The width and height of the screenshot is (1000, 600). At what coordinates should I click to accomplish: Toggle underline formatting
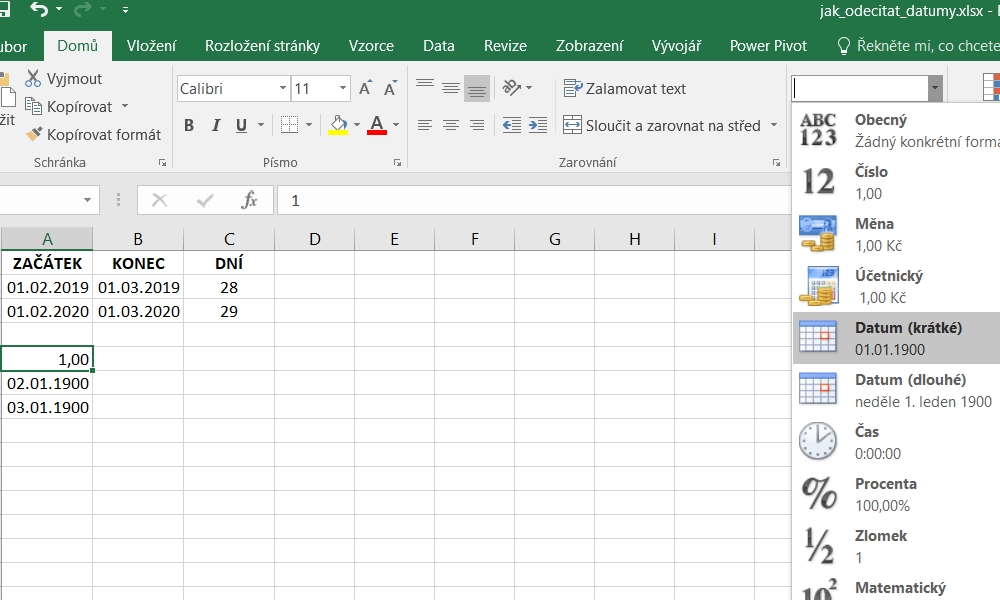click(241, 125)
